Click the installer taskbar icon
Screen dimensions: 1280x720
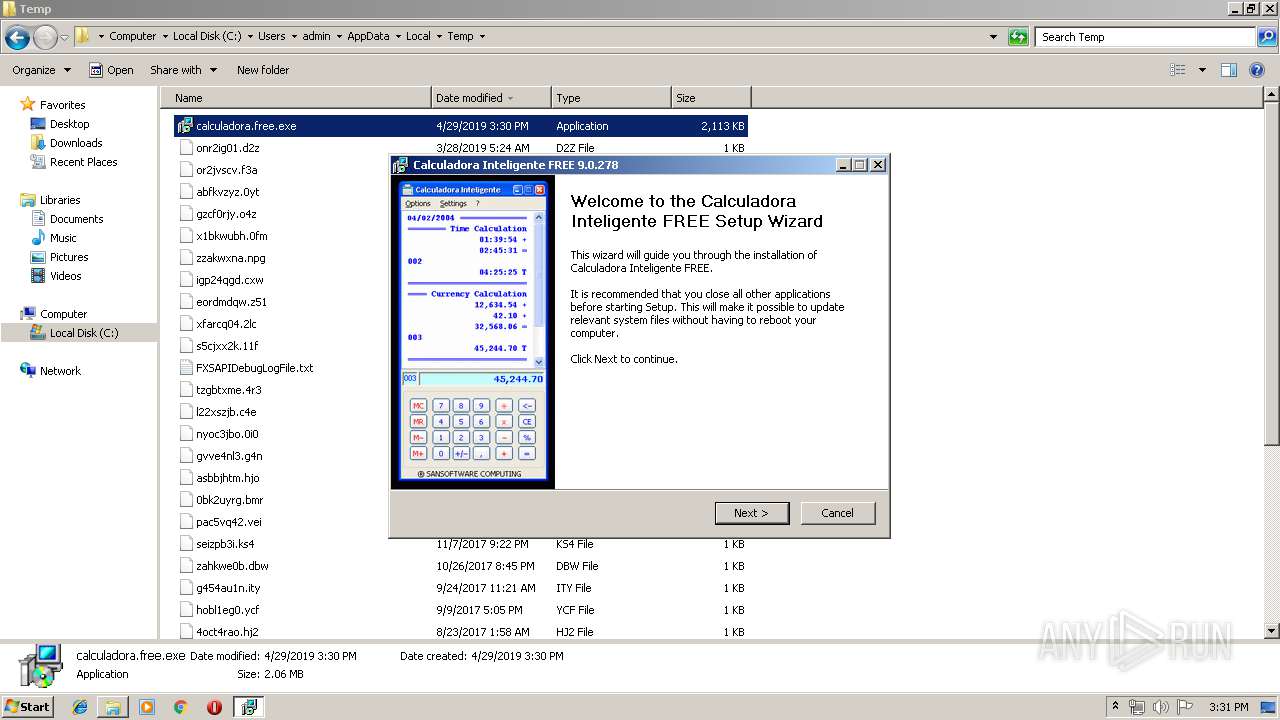coord(249,707)
